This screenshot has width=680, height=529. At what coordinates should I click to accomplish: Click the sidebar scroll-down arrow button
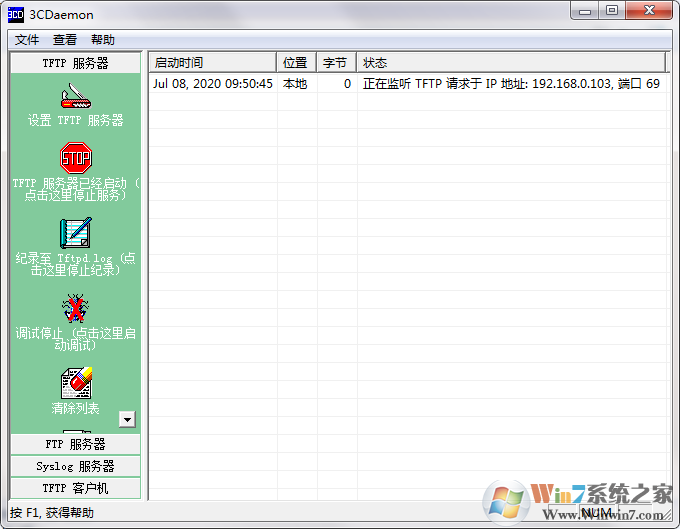click(x=128, y=419)
